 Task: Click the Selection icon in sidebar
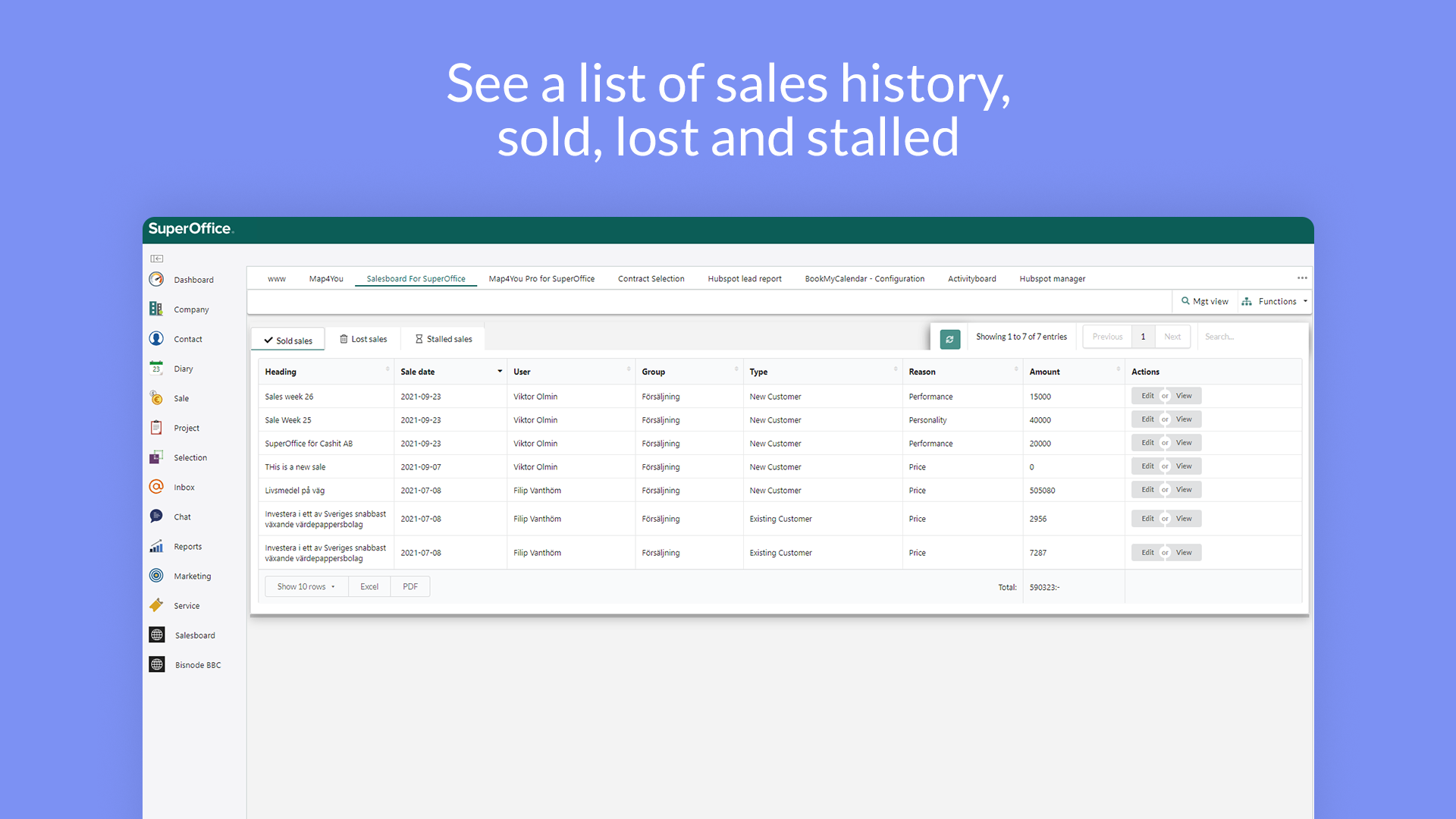pyautogui.click(x=156, y=457)
